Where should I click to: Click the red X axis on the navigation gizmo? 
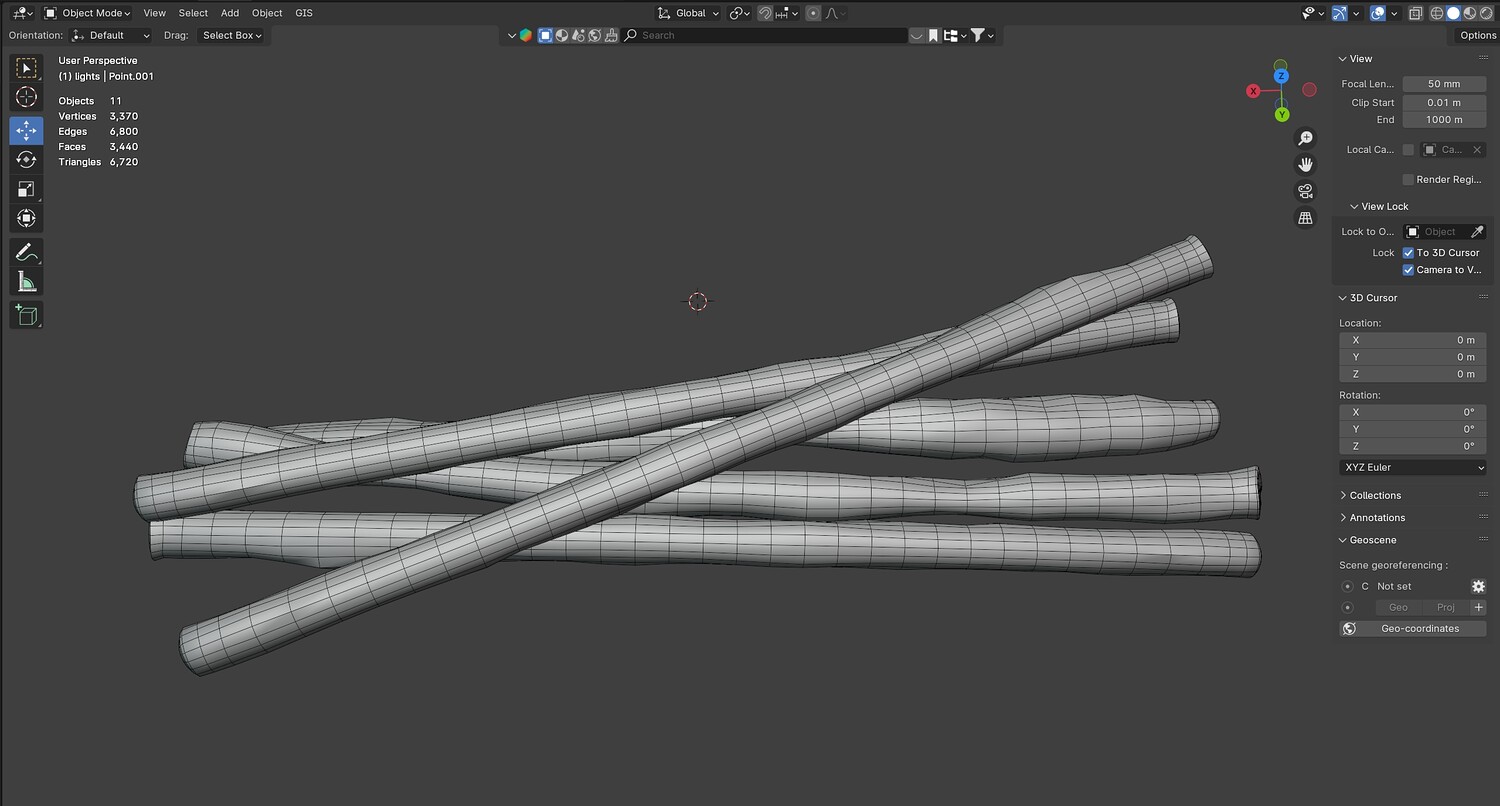pyautogui.click(x=1253, y=91)
